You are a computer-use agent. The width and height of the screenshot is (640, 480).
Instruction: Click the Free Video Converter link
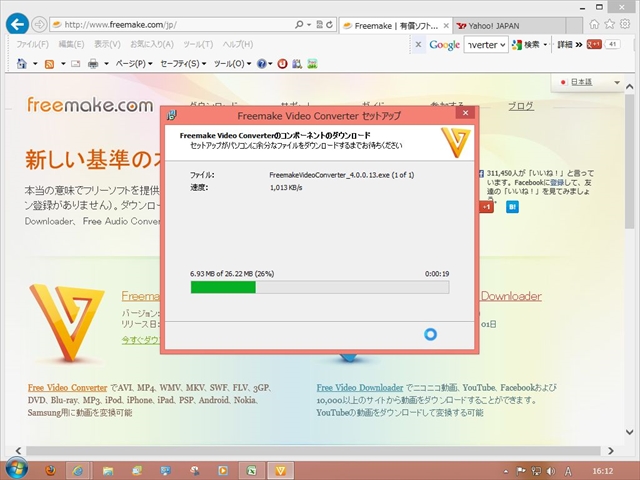(x=67, y=387)
